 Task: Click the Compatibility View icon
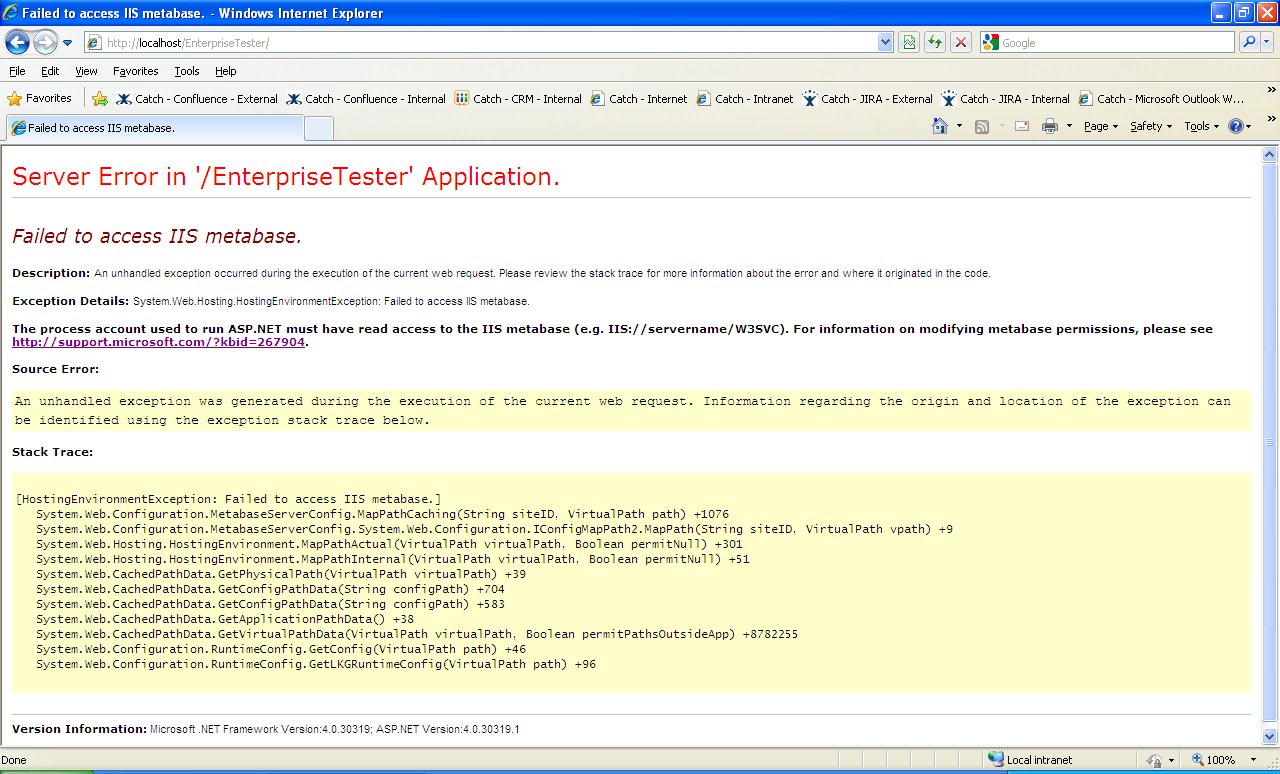click(908, 42)
